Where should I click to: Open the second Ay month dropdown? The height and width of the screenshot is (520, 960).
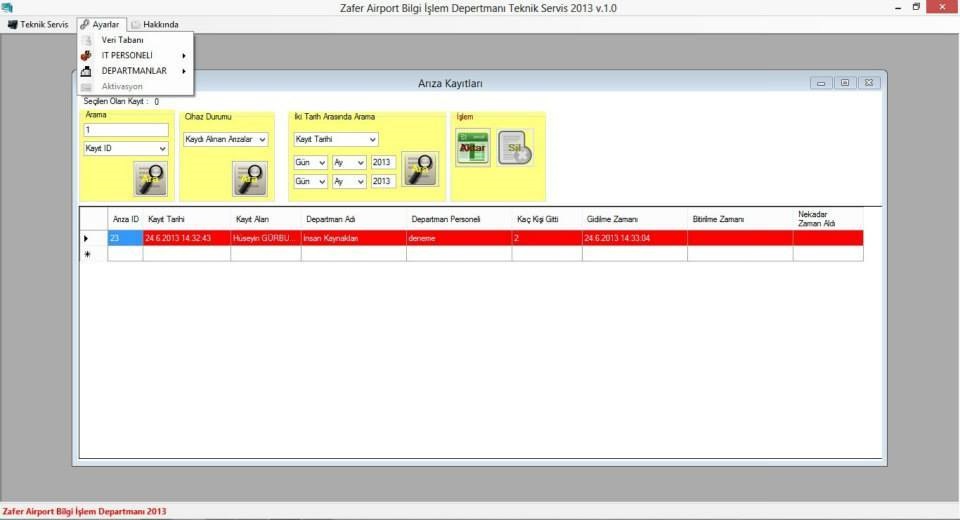pyautogui.click(x=349, y=181)
